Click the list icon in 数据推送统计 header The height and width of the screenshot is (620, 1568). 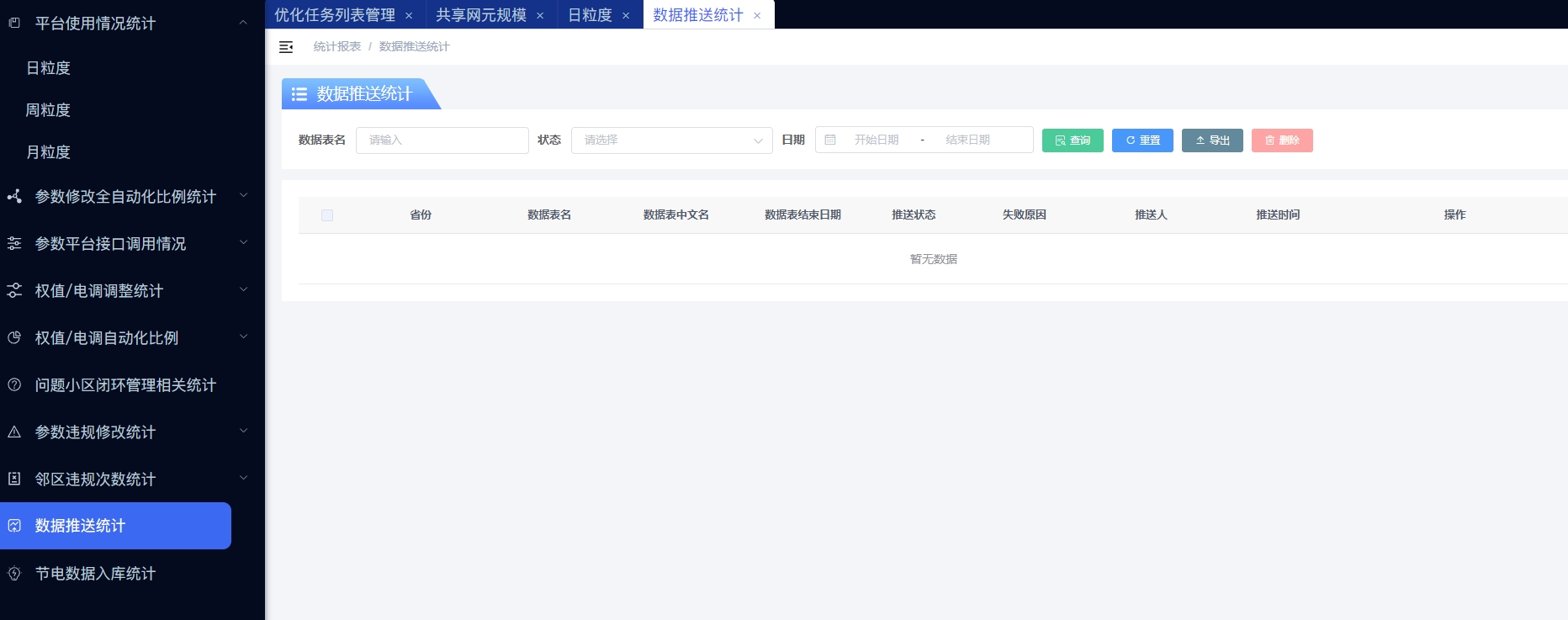point(299,94)
